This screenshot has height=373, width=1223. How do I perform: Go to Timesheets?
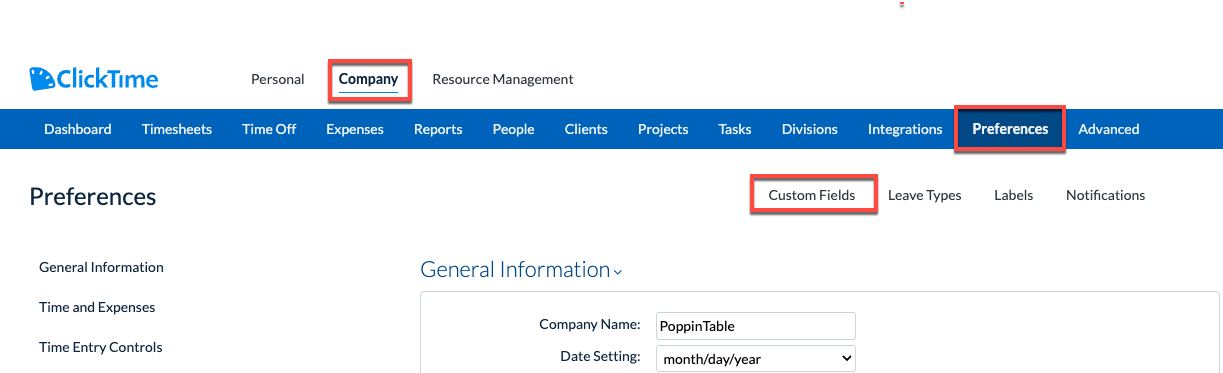[177, 129]
